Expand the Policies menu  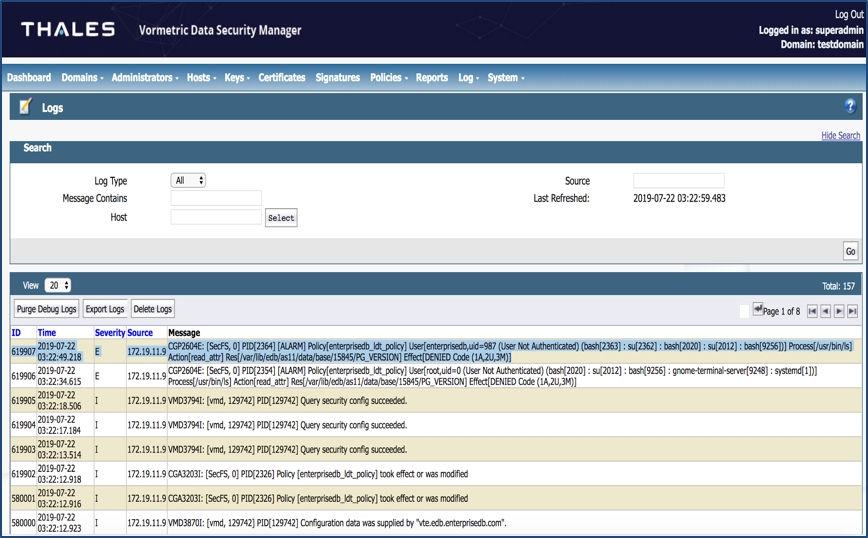click(x=386, y=78)
